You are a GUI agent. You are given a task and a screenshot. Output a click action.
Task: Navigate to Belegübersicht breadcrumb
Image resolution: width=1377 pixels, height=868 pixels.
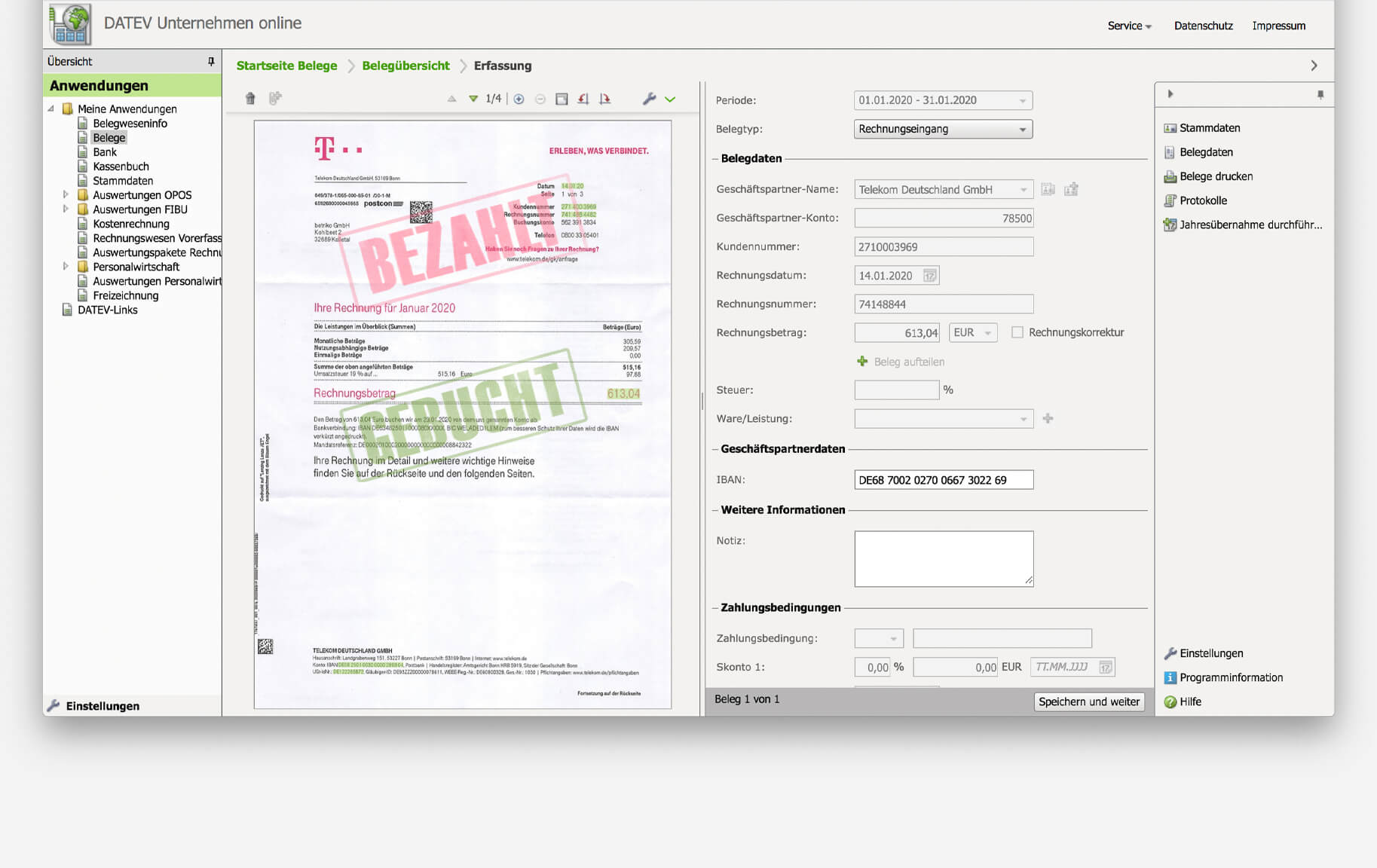click(405, 66)
